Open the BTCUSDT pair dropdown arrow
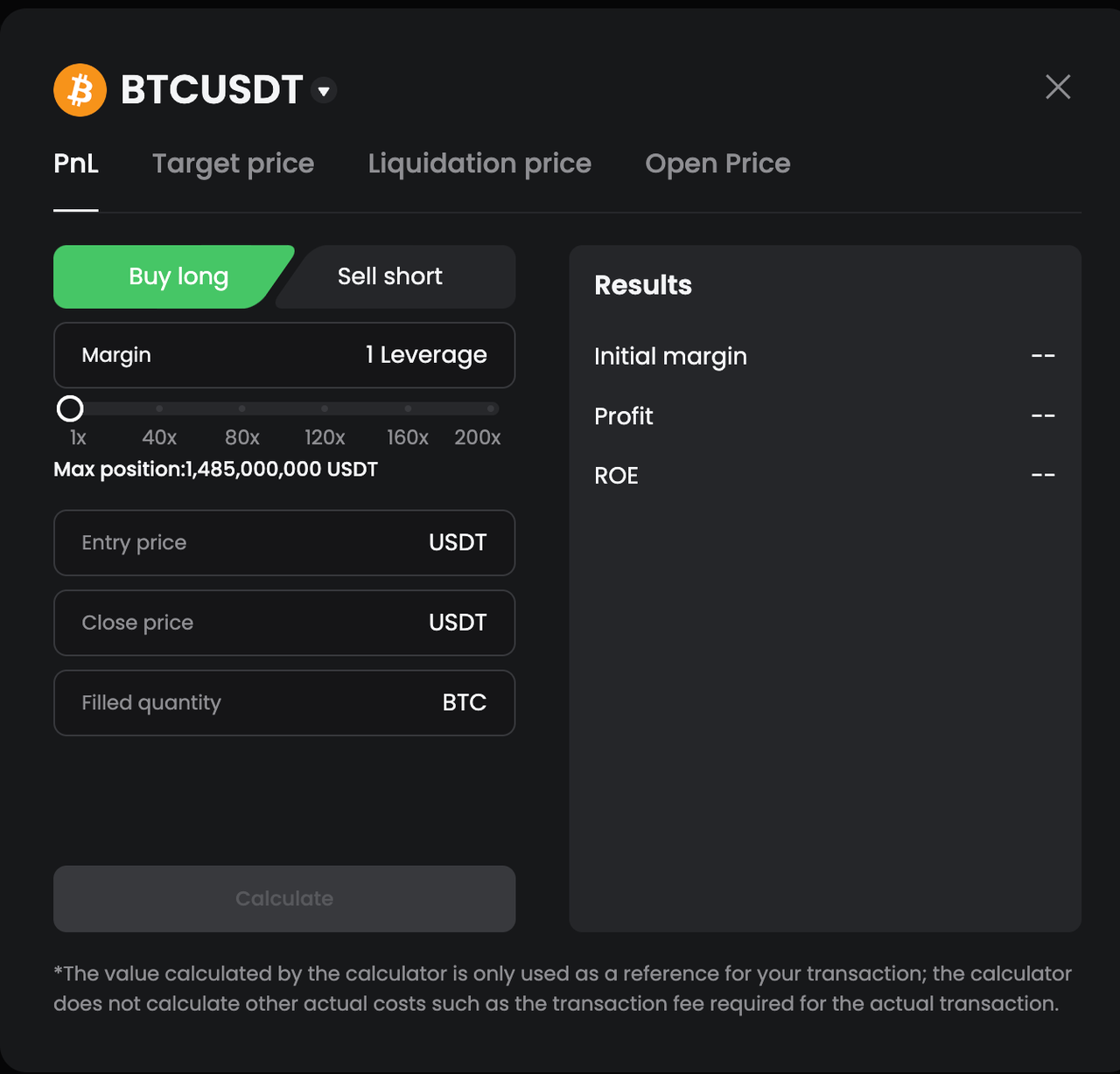The height and width of the screenshot is (1074, 1120). [324, 90]
